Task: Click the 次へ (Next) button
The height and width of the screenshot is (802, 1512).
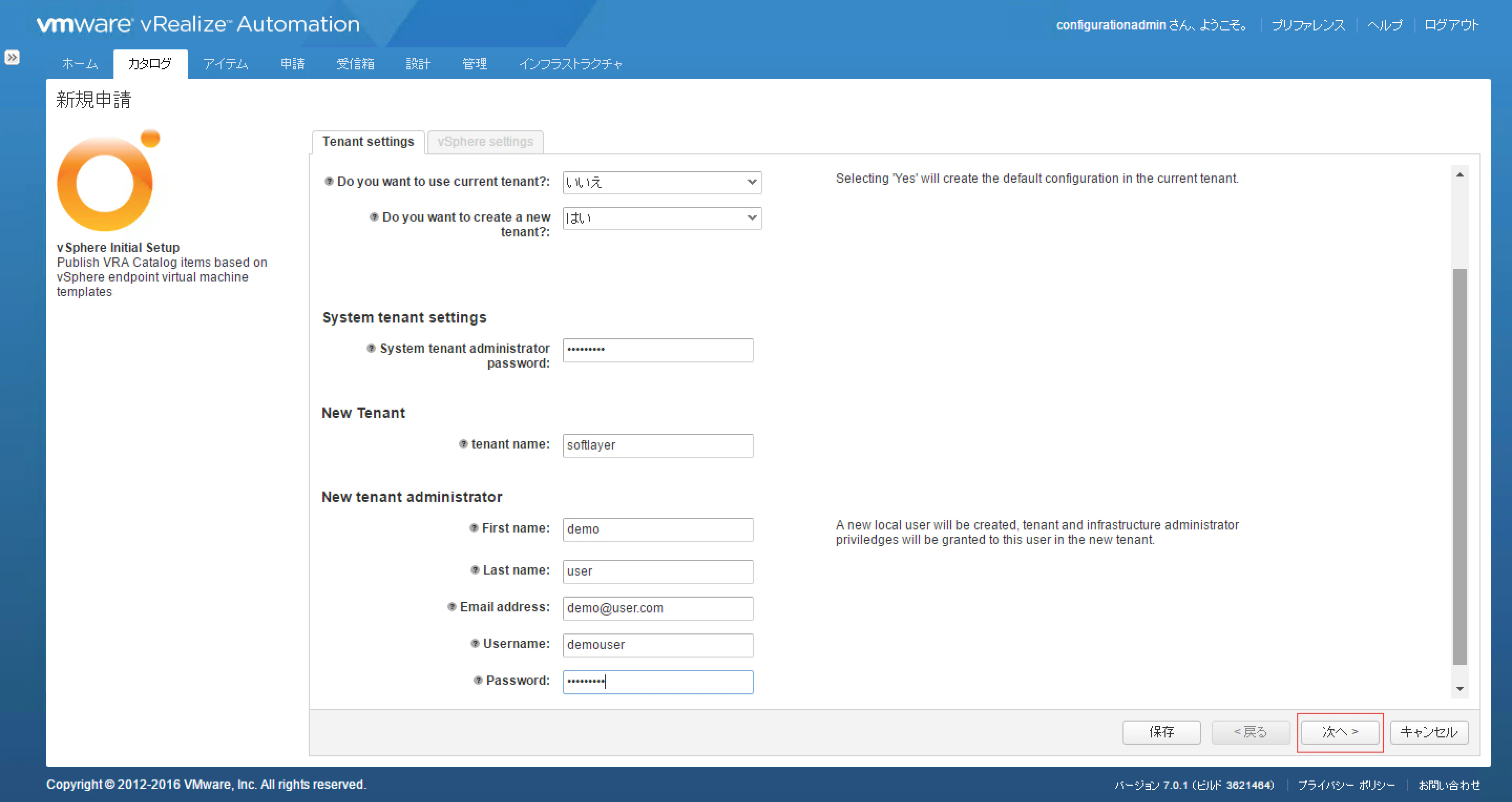Action: pos(1340,732)
